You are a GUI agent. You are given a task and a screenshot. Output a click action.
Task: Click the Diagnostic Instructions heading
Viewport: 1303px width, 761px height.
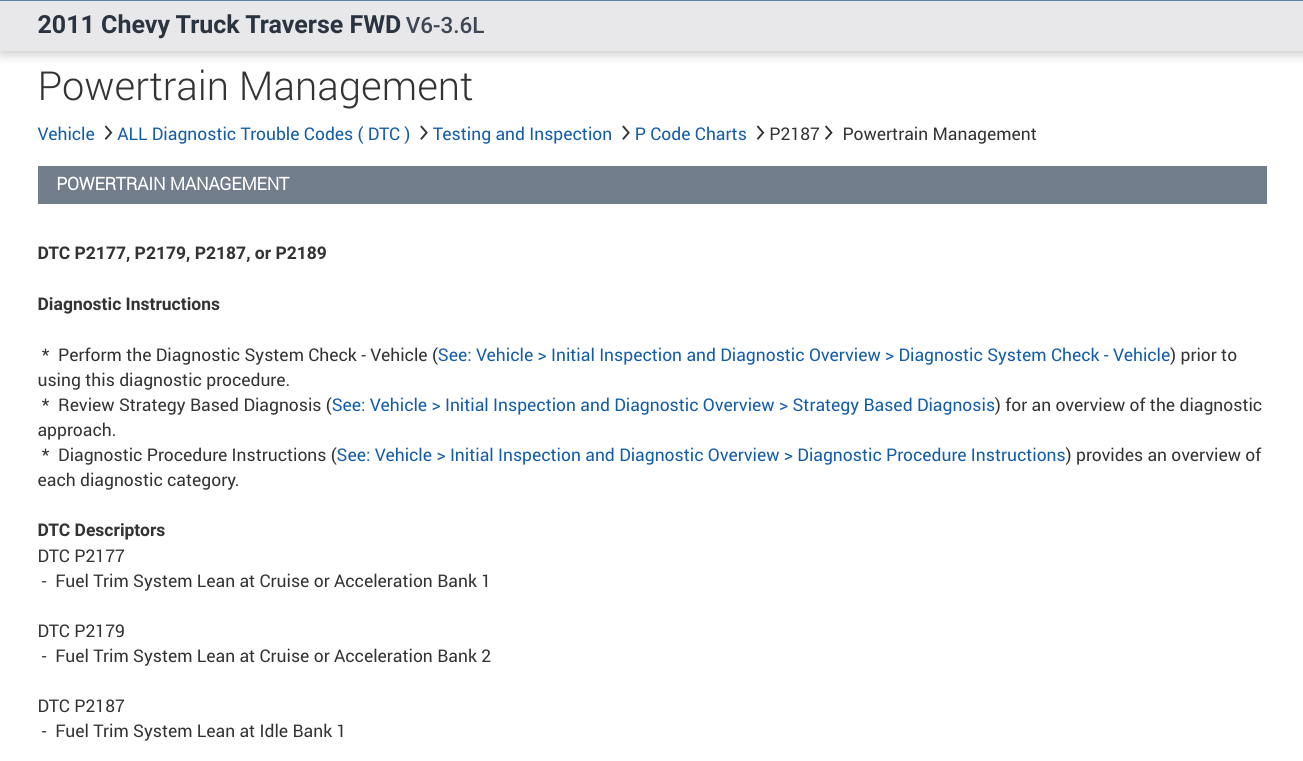tap(128, 304)
